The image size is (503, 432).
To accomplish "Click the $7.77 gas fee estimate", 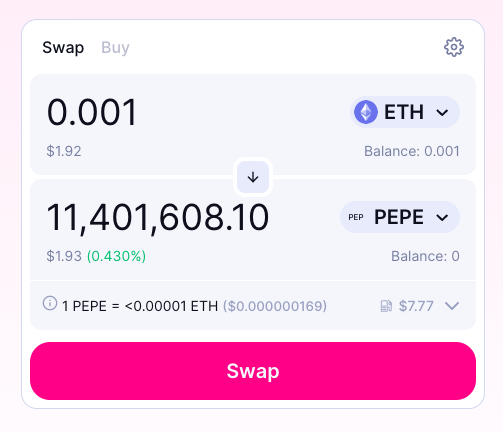I will pyautogui.click(x=416, y=306).
